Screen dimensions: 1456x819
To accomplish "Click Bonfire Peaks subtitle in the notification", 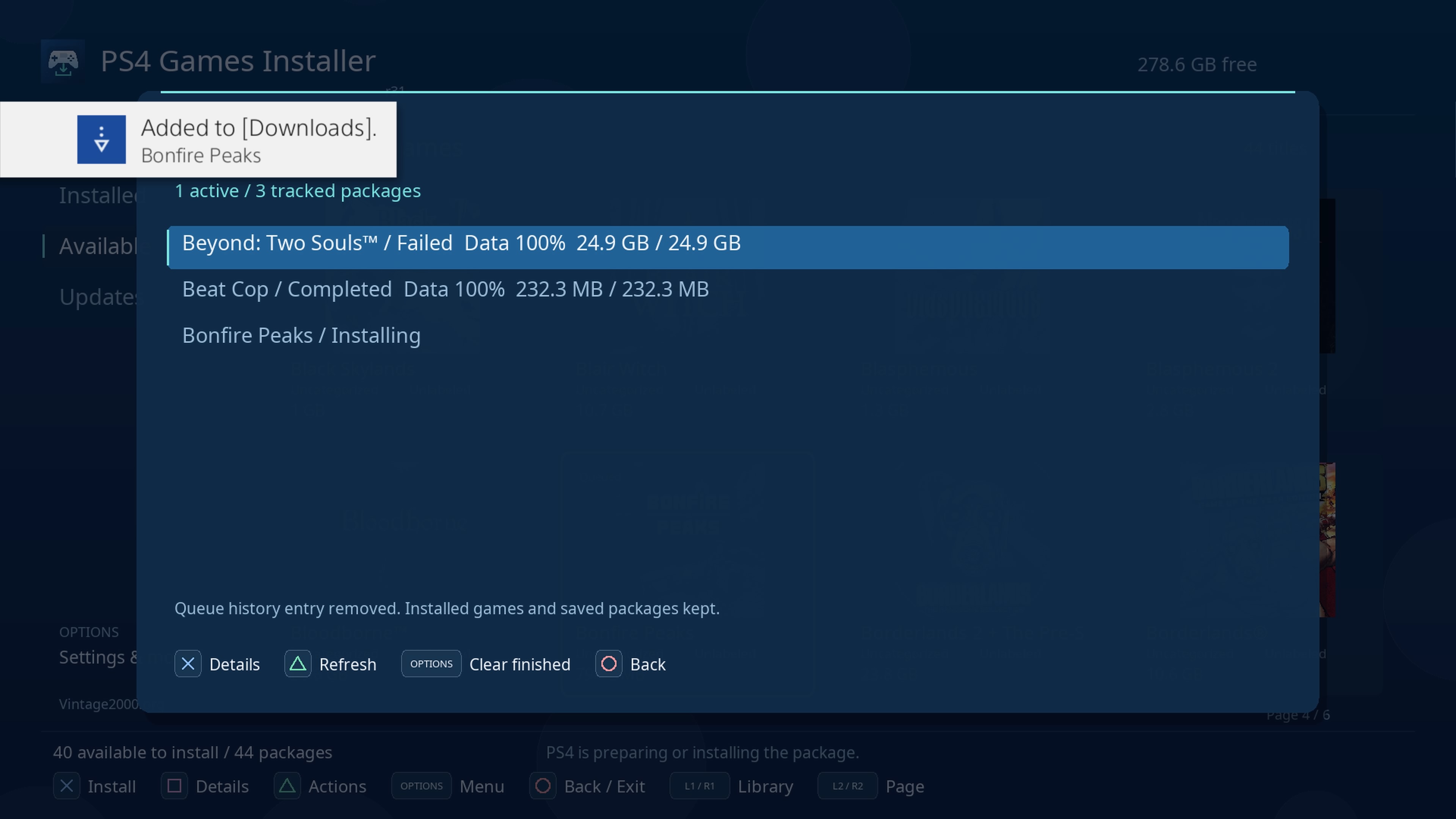I will [201, 156].
